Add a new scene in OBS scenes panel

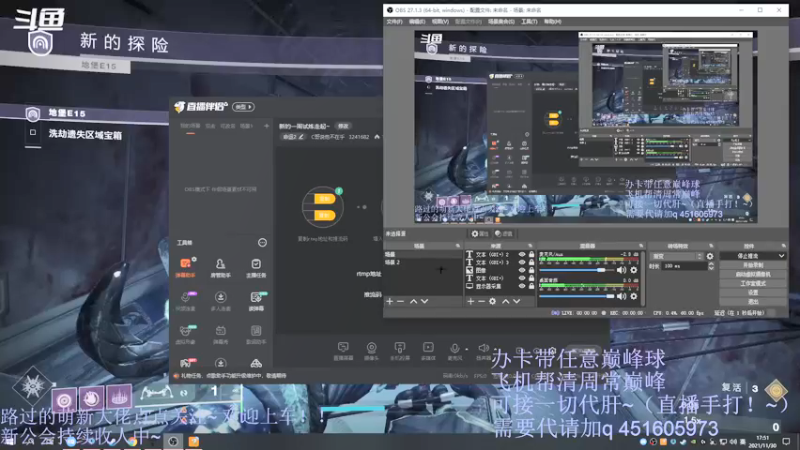[x=390, y=302]
